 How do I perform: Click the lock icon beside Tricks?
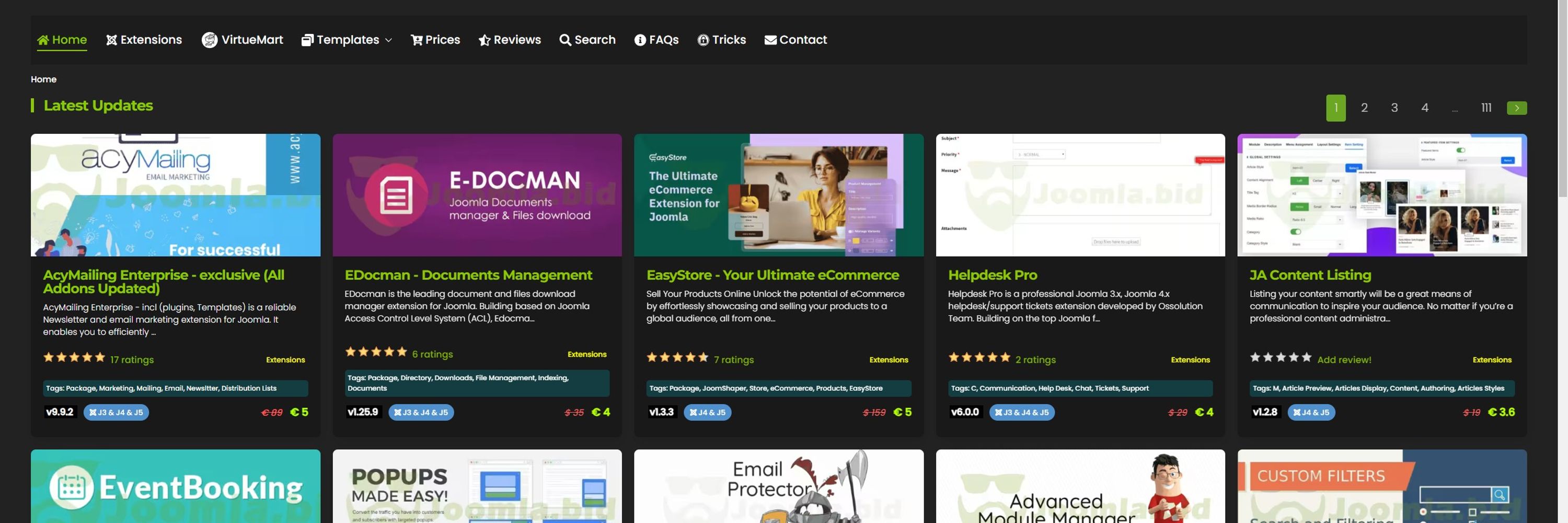(703, 40)
